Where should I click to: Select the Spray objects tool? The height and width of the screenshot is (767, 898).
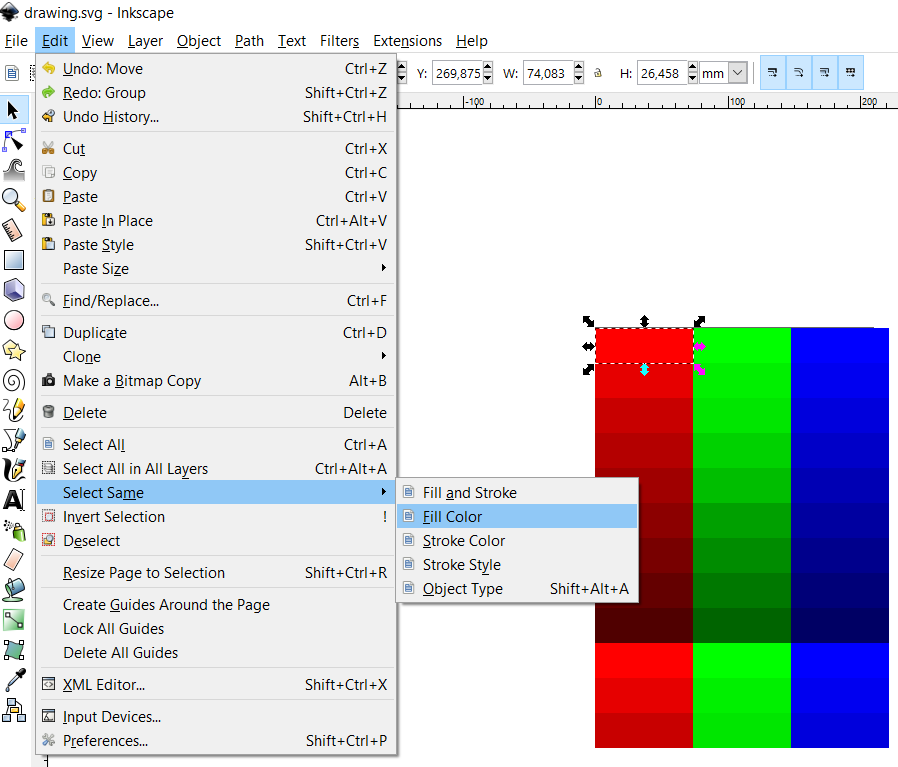pyautogui.click(x=14, y=530)
